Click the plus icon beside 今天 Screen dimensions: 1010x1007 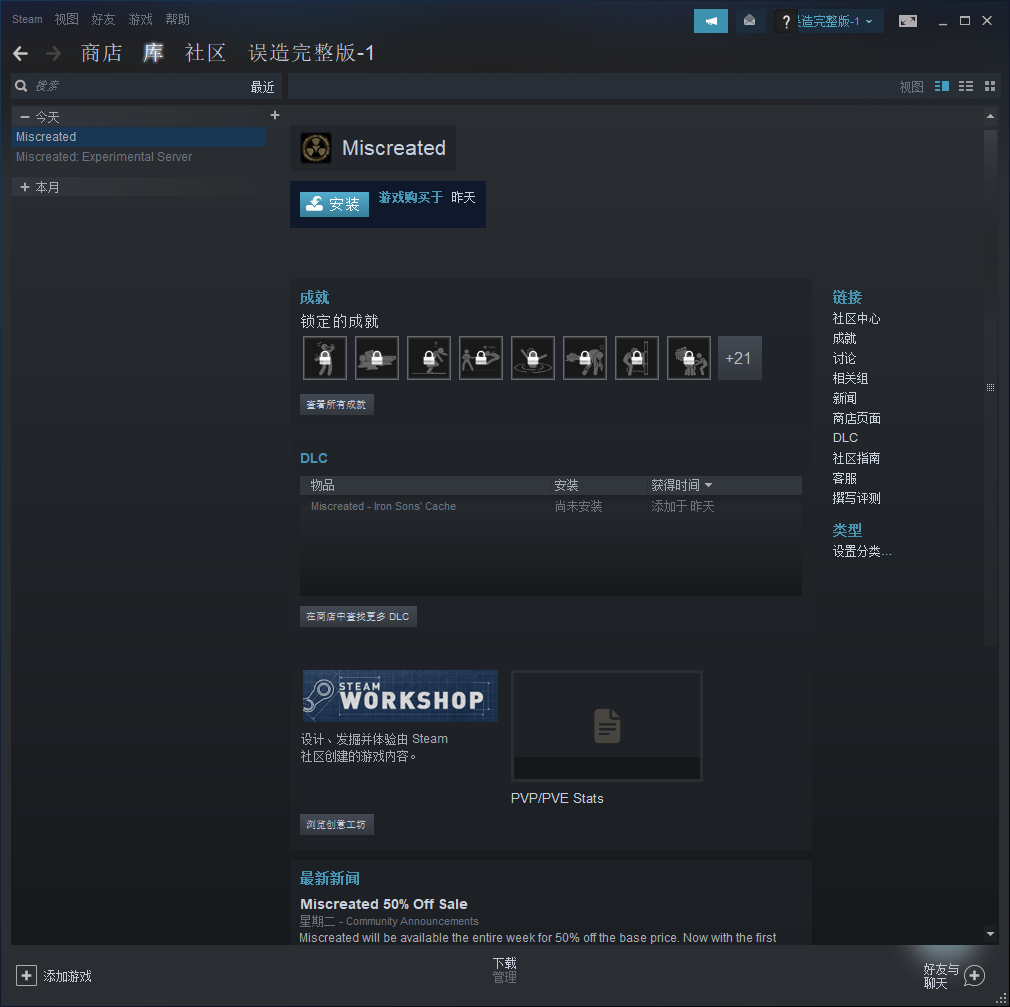click(x=275, y=116)
